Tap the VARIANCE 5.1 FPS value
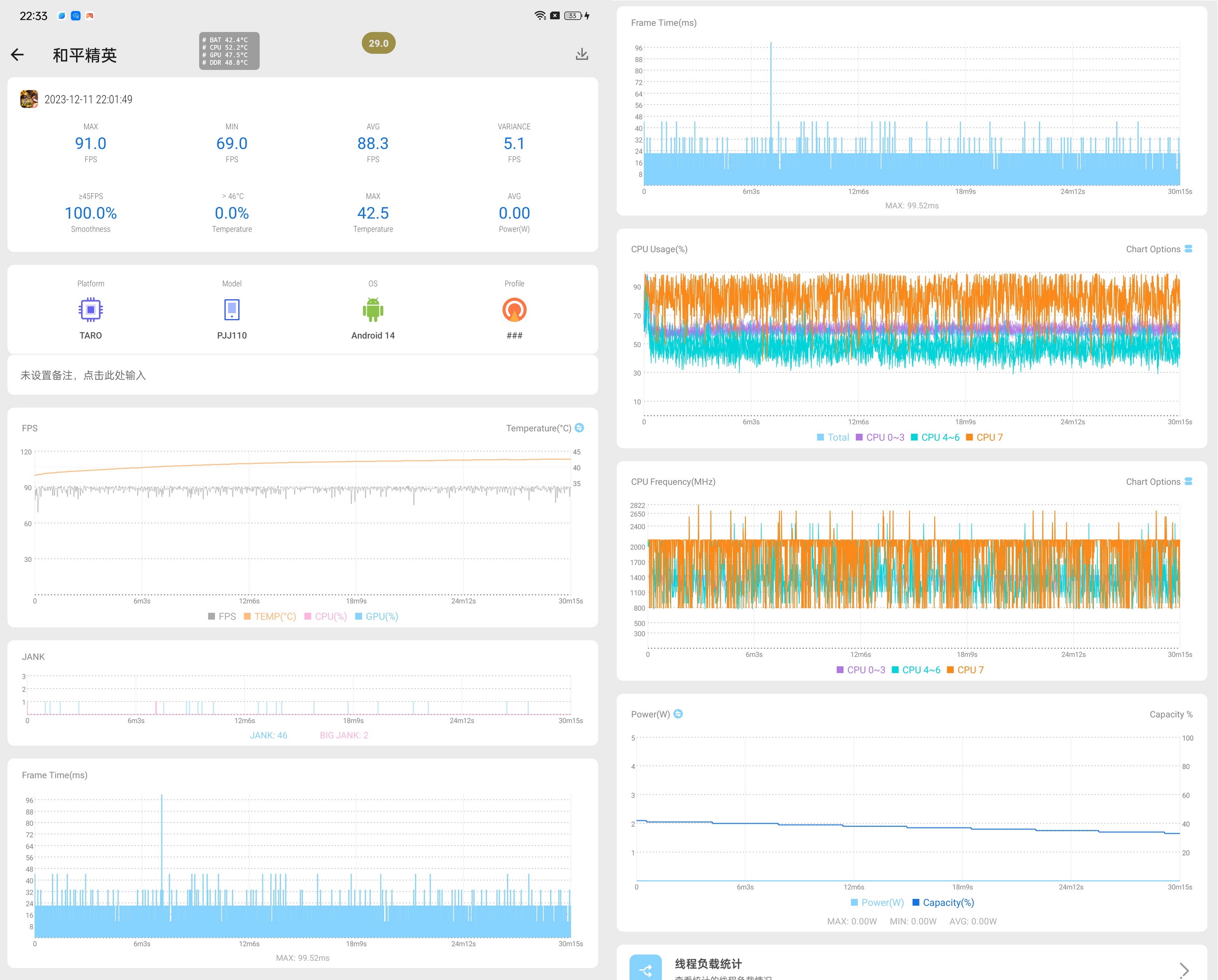The width and height of the screenshot is (1218, 980). pyautogui.click(x=514, y=143)
